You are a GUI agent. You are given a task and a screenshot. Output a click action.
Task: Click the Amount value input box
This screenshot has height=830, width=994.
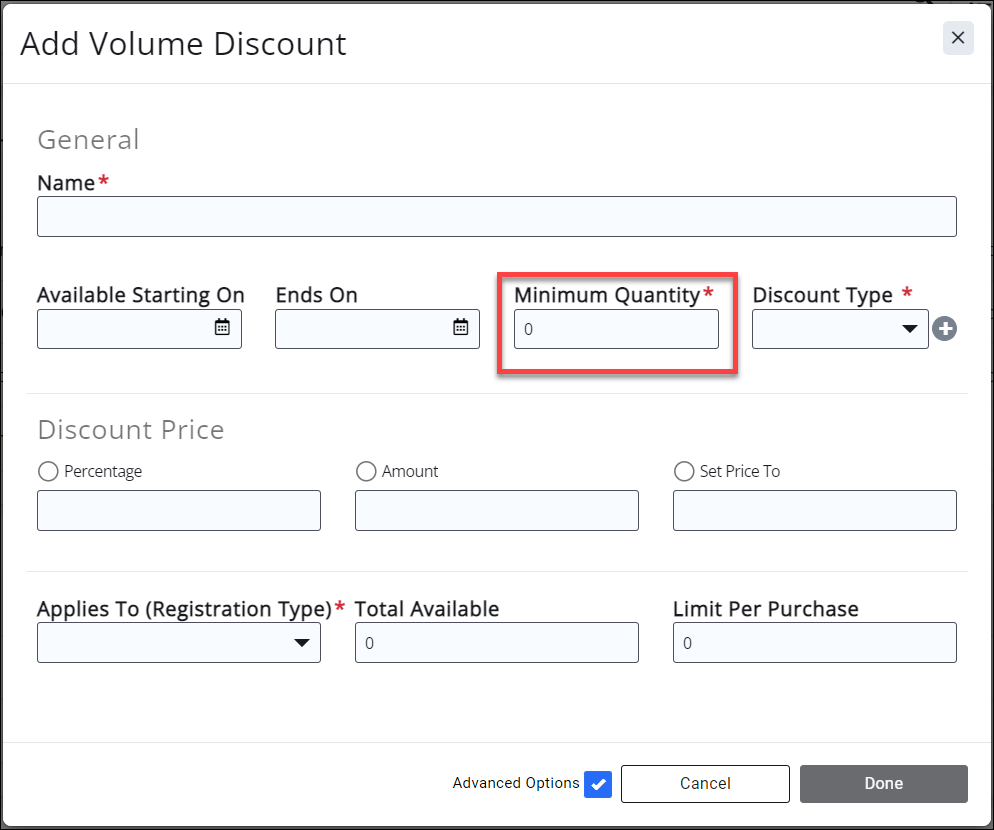click(496, 510)
